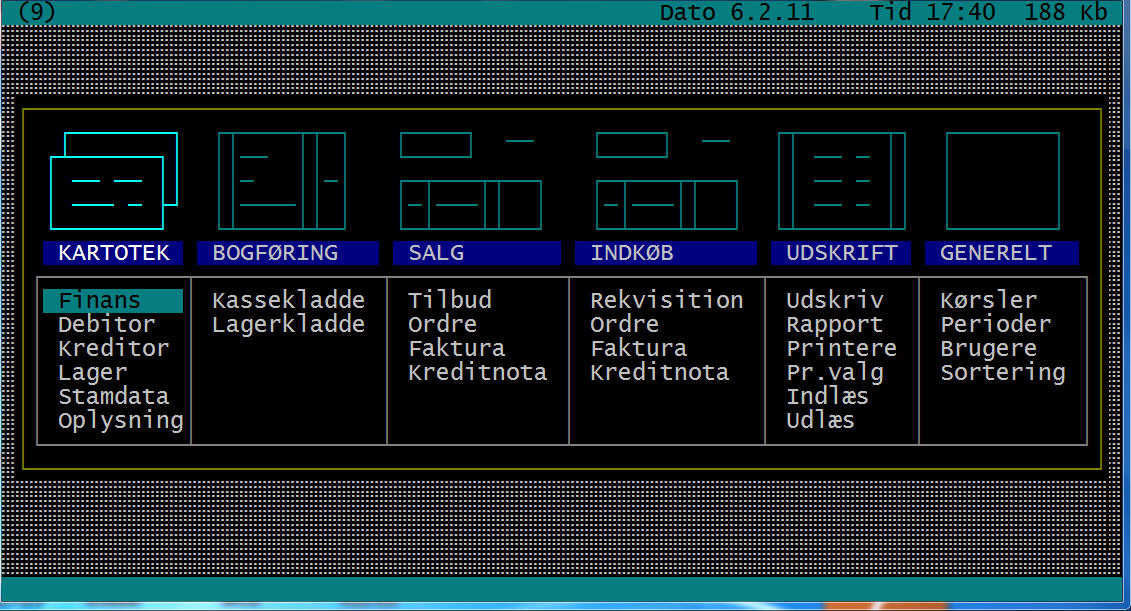
Task: Select Lagerkladde in the Bogføring column
Action: (288, 325)
